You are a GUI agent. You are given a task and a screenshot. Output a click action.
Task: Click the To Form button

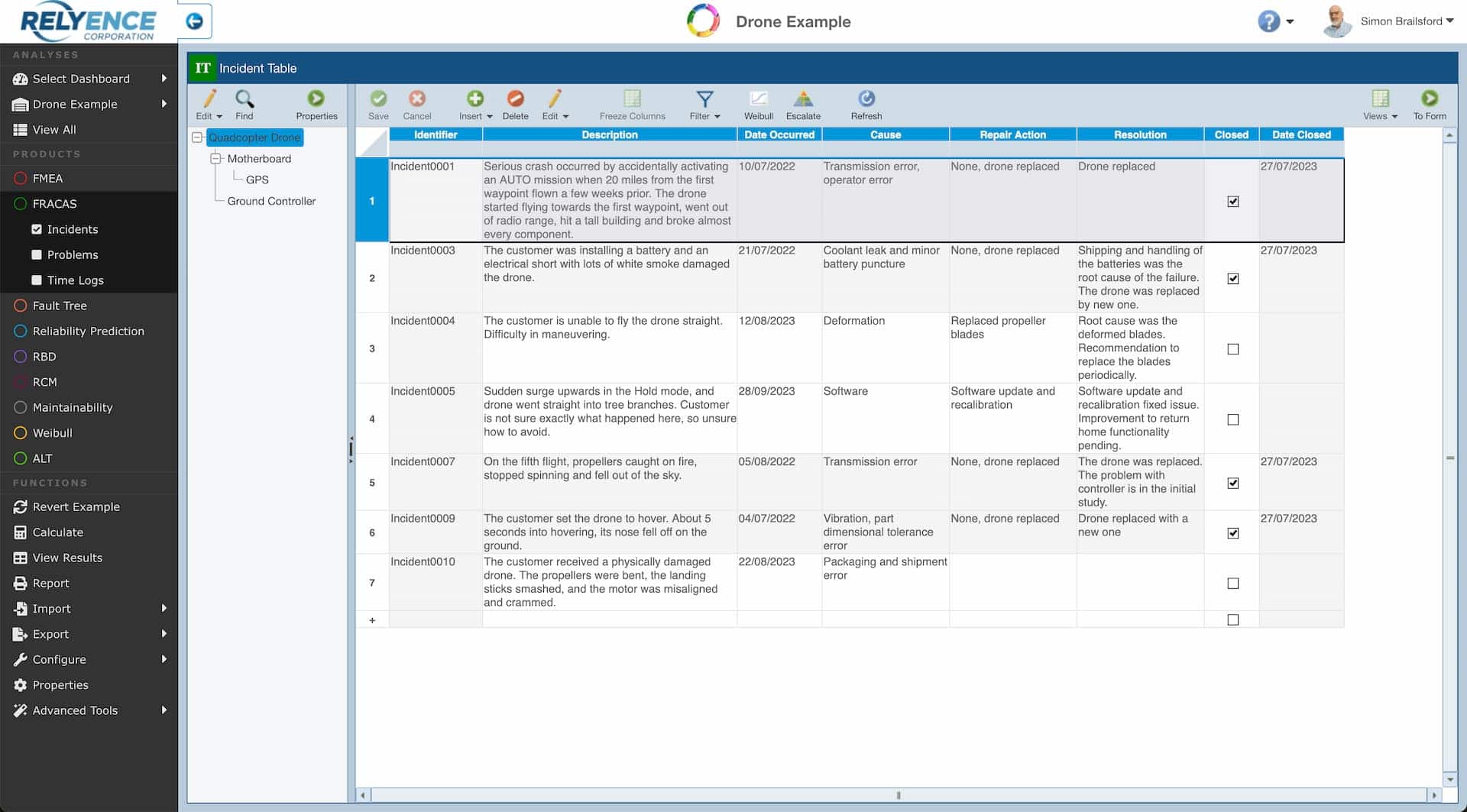tap(1430, 105)
